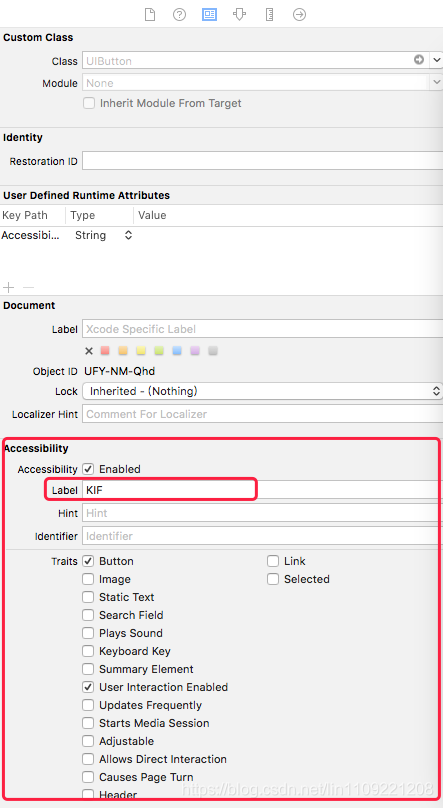Toggle Inherit Module From Target checkbox
443x808 pixels.
click(x=89, y=103)
